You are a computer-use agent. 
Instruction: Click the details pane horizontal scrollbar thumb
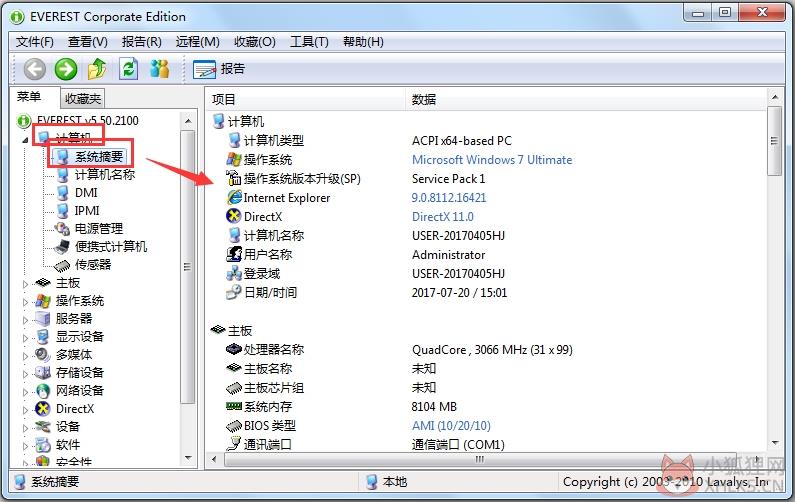(x=480, y=459)
